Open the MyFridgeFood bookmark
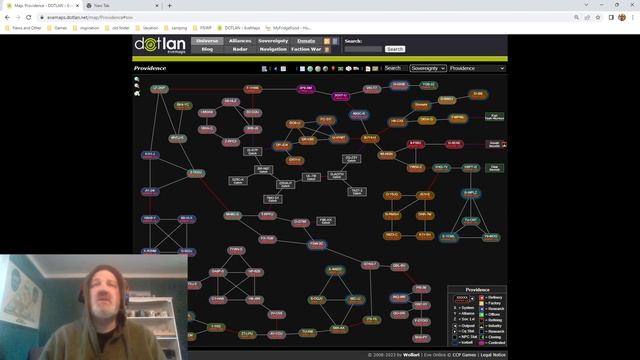 click(x=289, y=28)
